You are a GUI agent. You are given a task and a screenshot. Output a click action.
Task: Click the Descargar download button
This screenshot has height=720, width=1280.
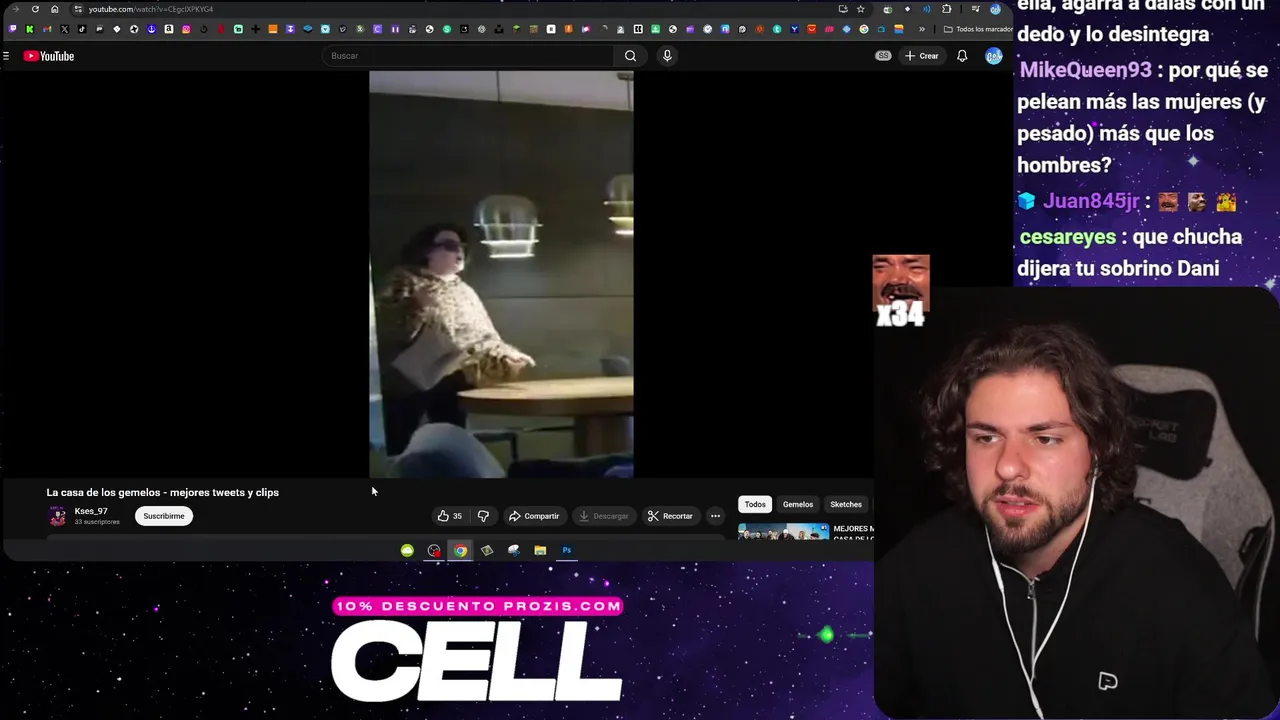[x=603, y=516]
